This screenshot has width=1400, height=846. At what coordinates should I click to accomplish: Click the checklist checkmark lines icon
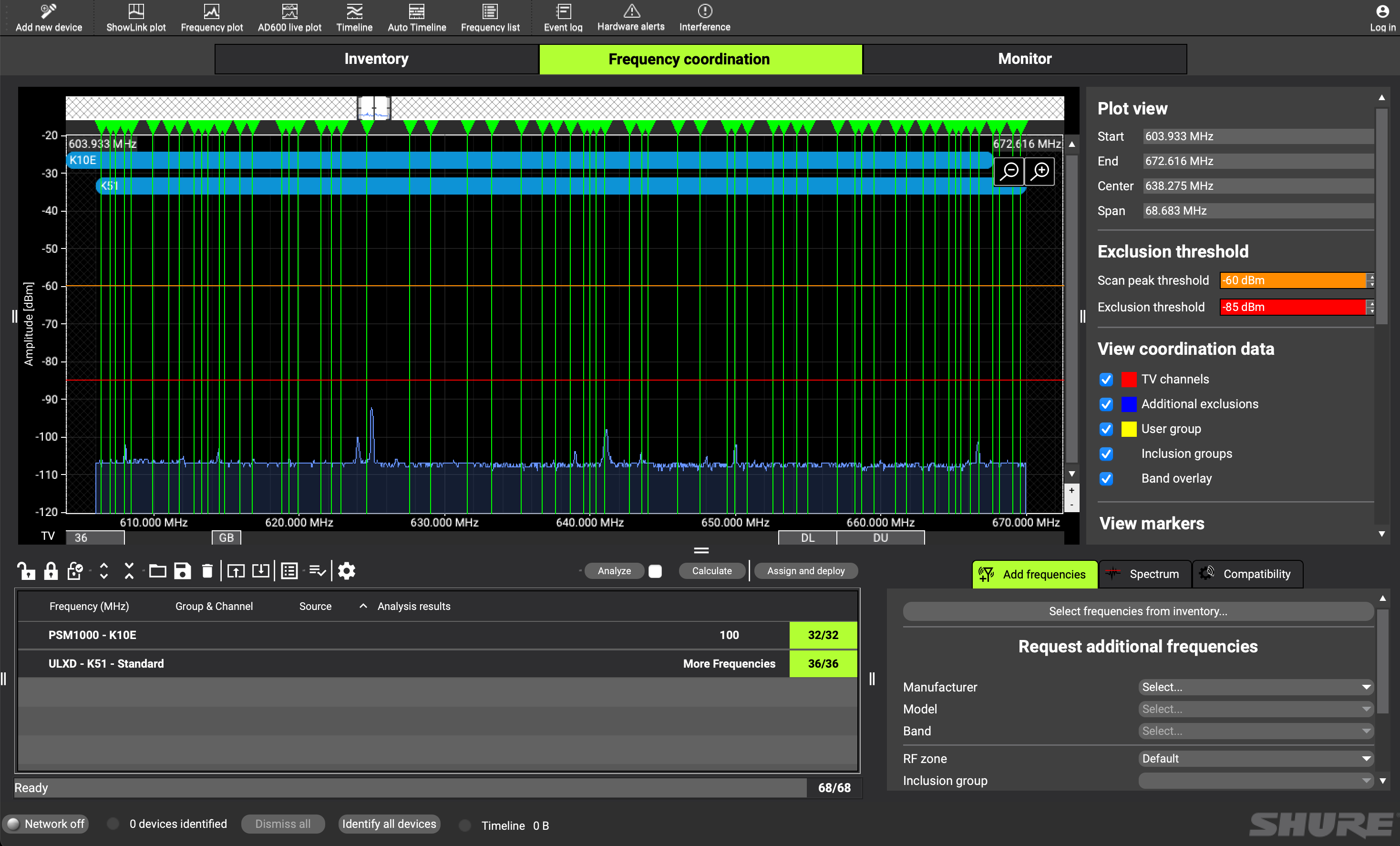coord(317,570)
